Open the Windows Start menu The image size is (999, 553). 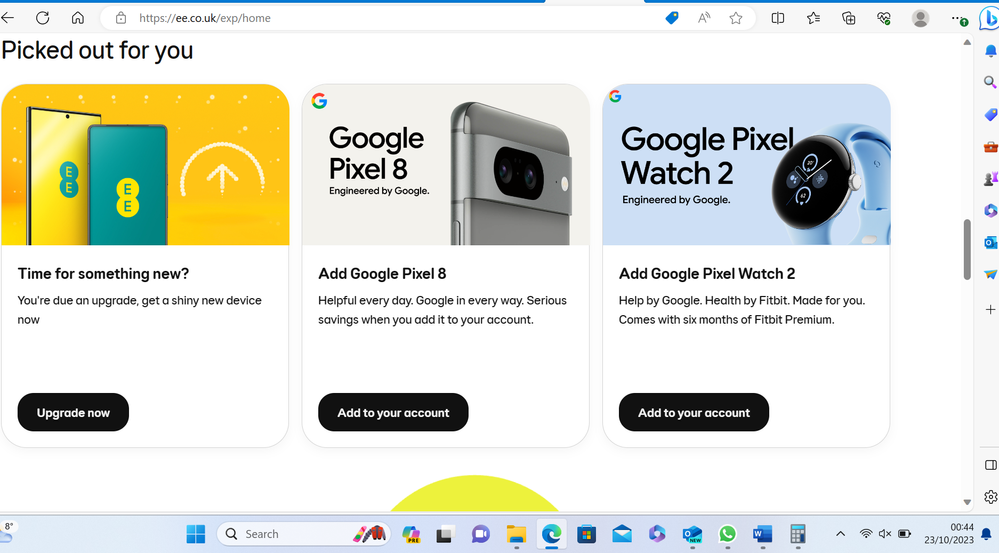pyautogui.click(x=196, y=534)
